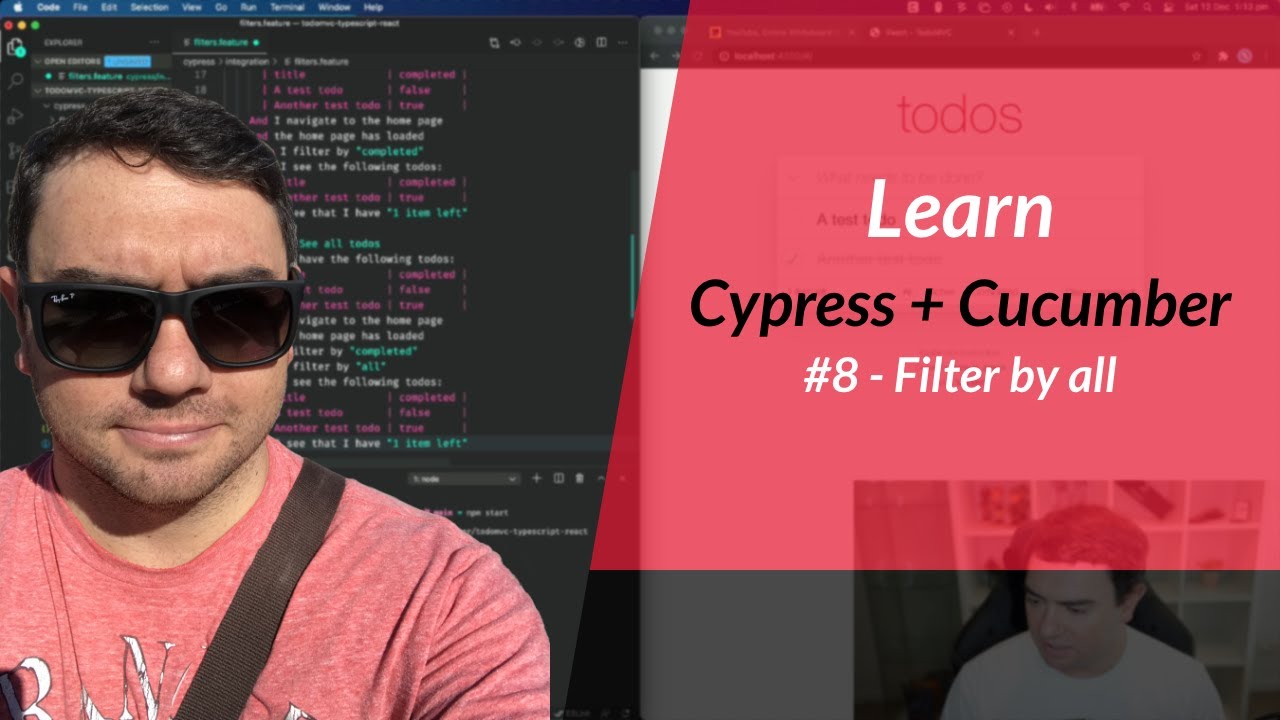Click the site info icon beside localhost
Screen dimensions: 1280x720
pos(723,56)
